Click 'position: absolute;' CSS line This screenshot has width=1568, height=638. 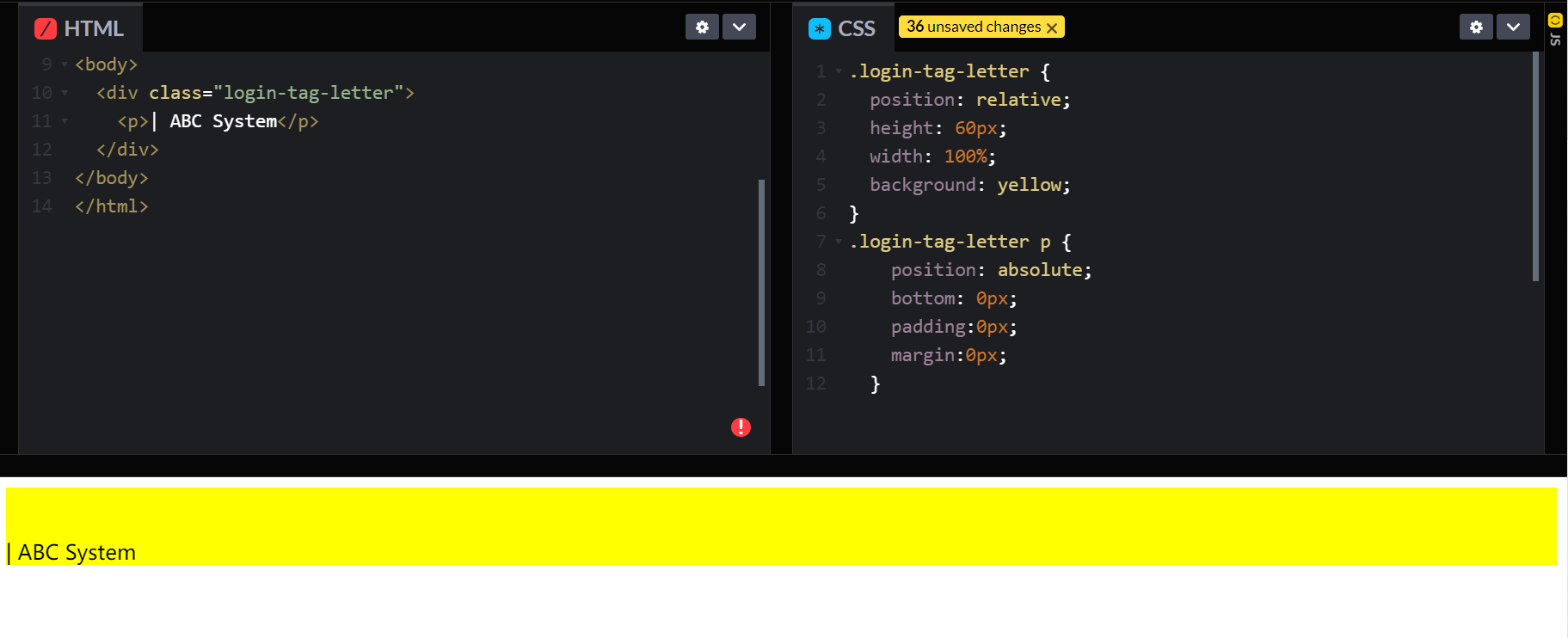click(x=992, y=270)
